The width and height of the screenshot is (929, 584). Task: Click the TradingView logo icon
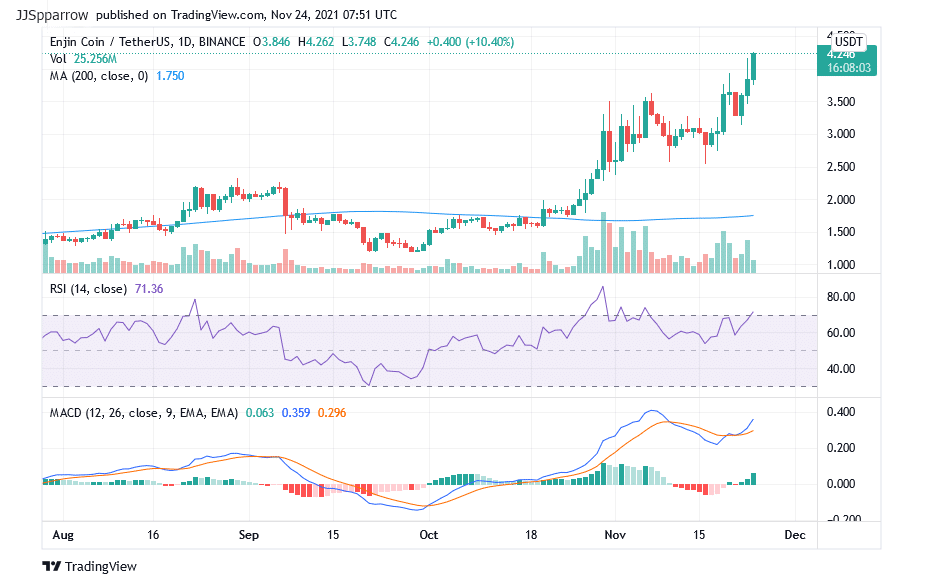coord(52,566)
